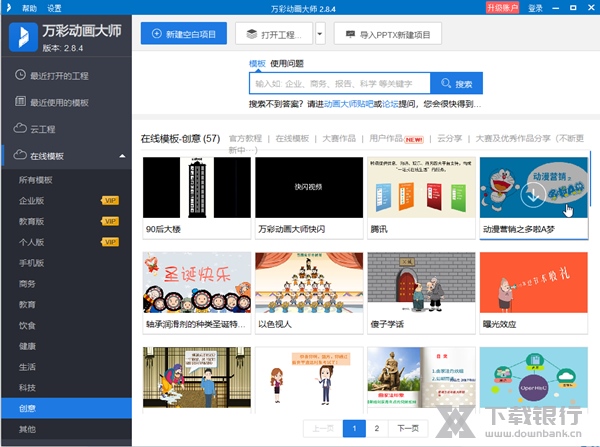
Task: Select page 1 in pagination
Action: click(354, 428)
